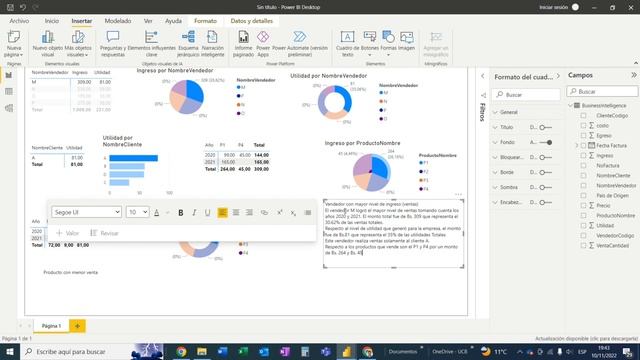Expand the Título format section

(495, 127)
